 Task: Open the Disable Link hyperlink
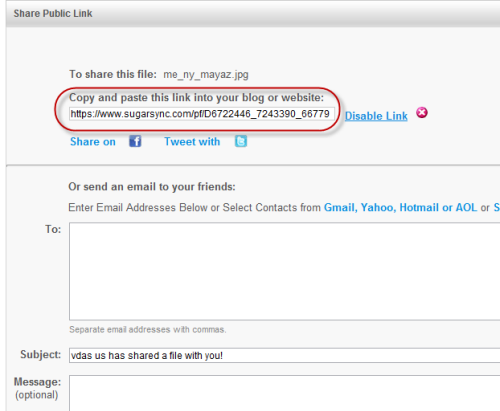[x=376, y=116]
